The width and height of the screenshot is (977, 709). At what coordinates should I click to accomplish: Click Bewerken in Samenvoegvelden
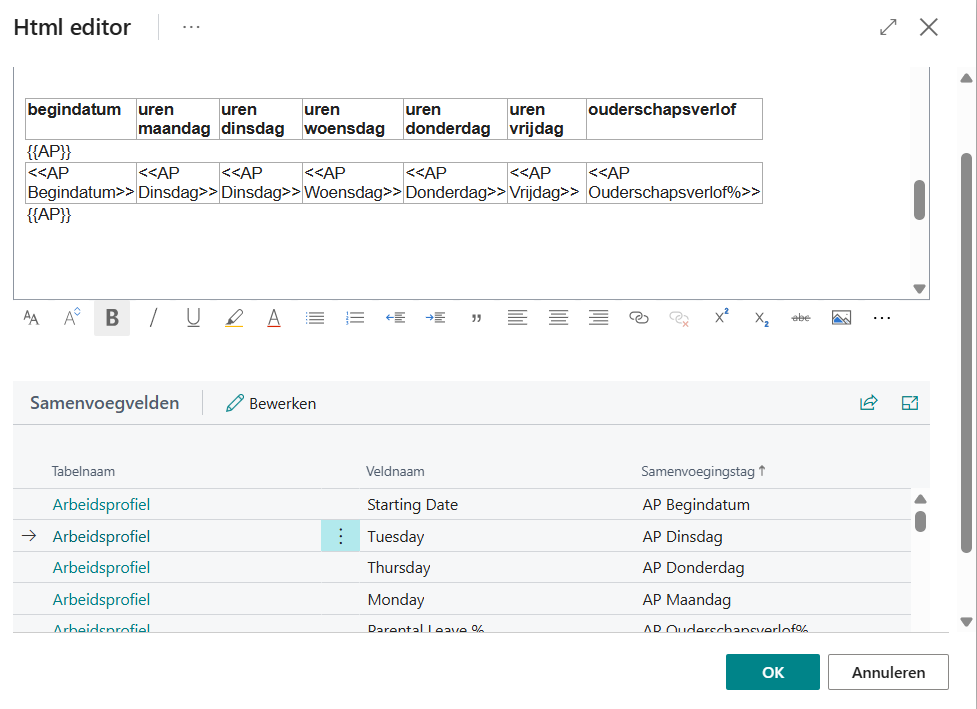coord(271,403)
